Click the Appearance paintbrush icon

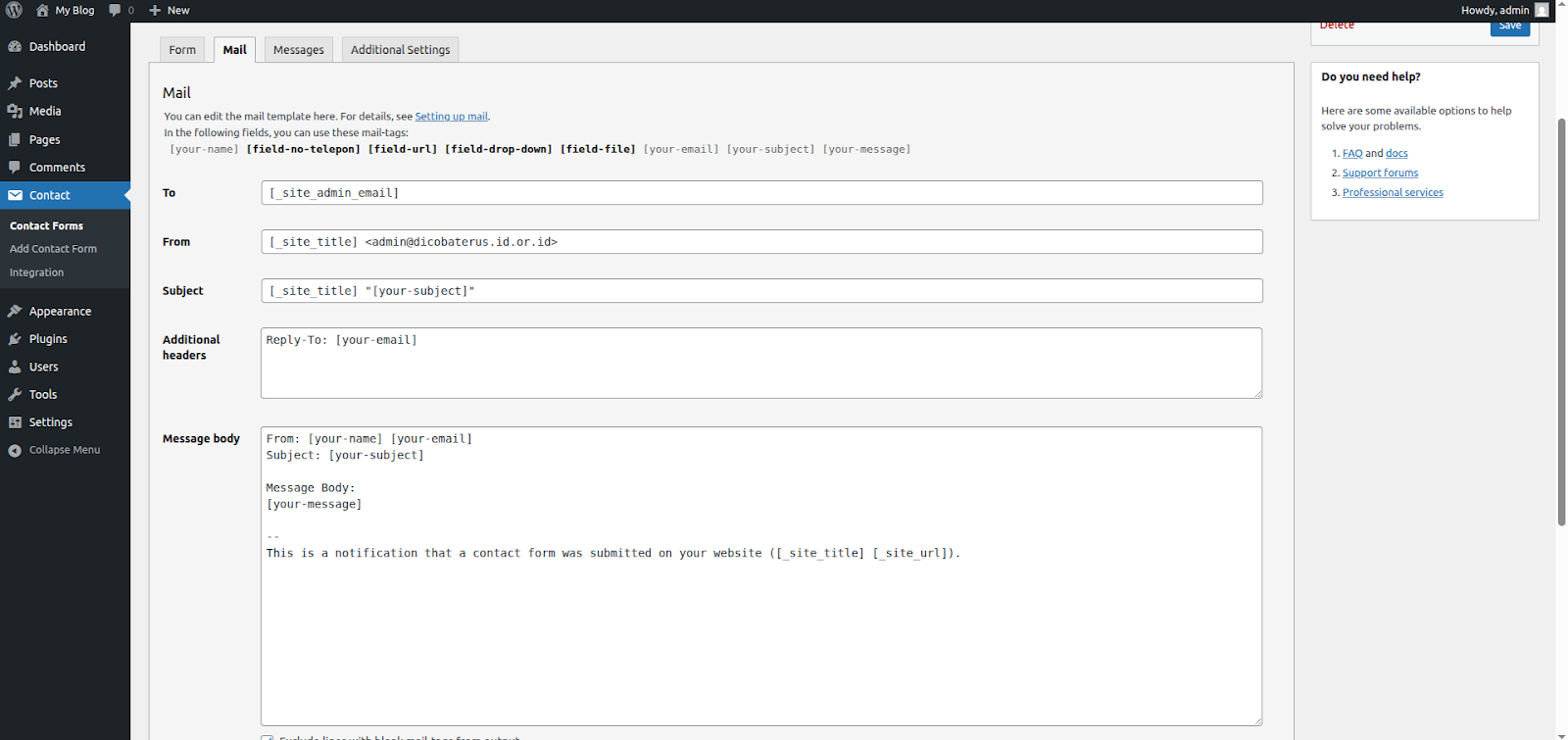(x=15, y=312)
